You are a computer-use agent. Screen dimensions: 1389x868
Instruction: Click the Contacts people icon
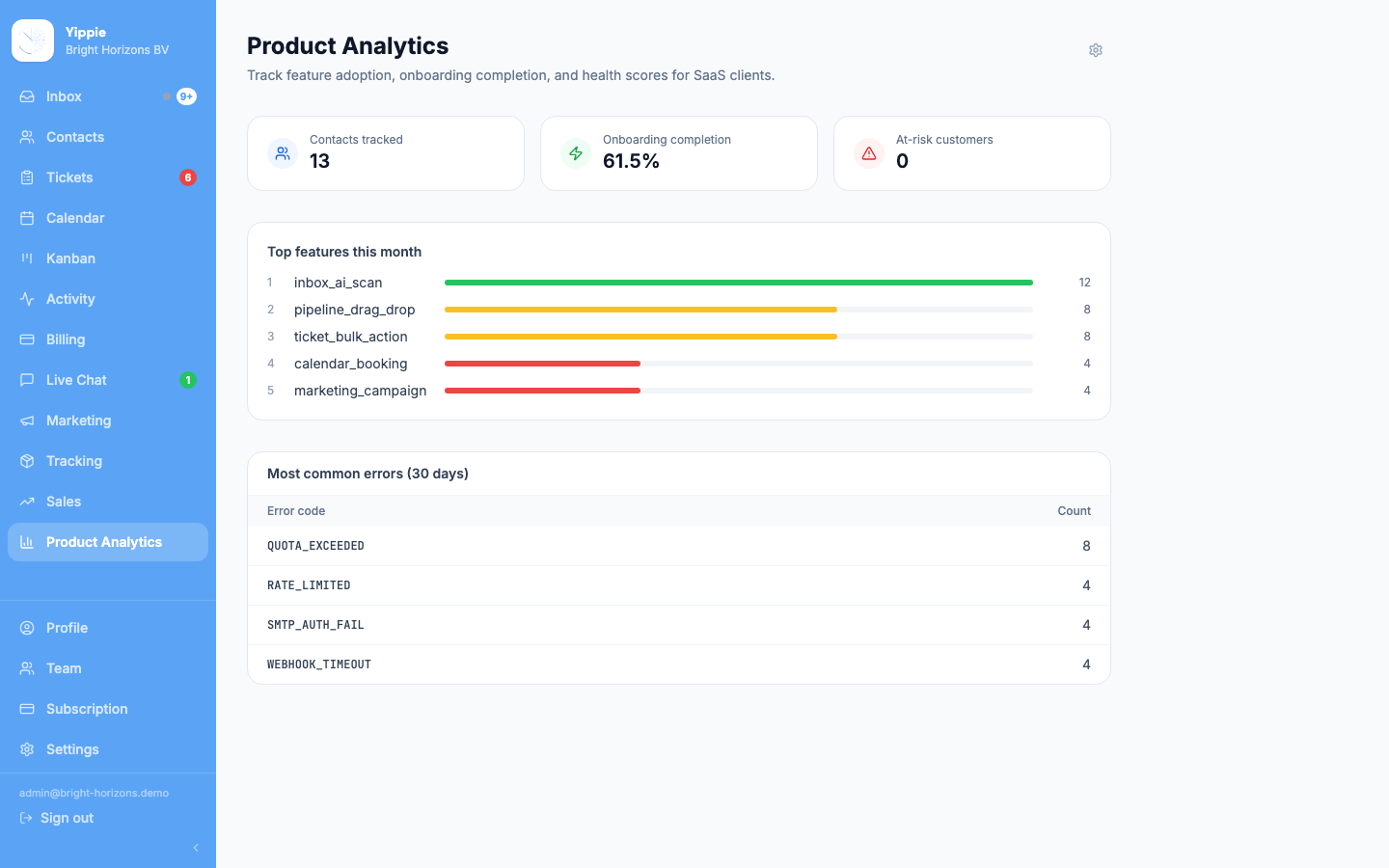tap(27, 137)
